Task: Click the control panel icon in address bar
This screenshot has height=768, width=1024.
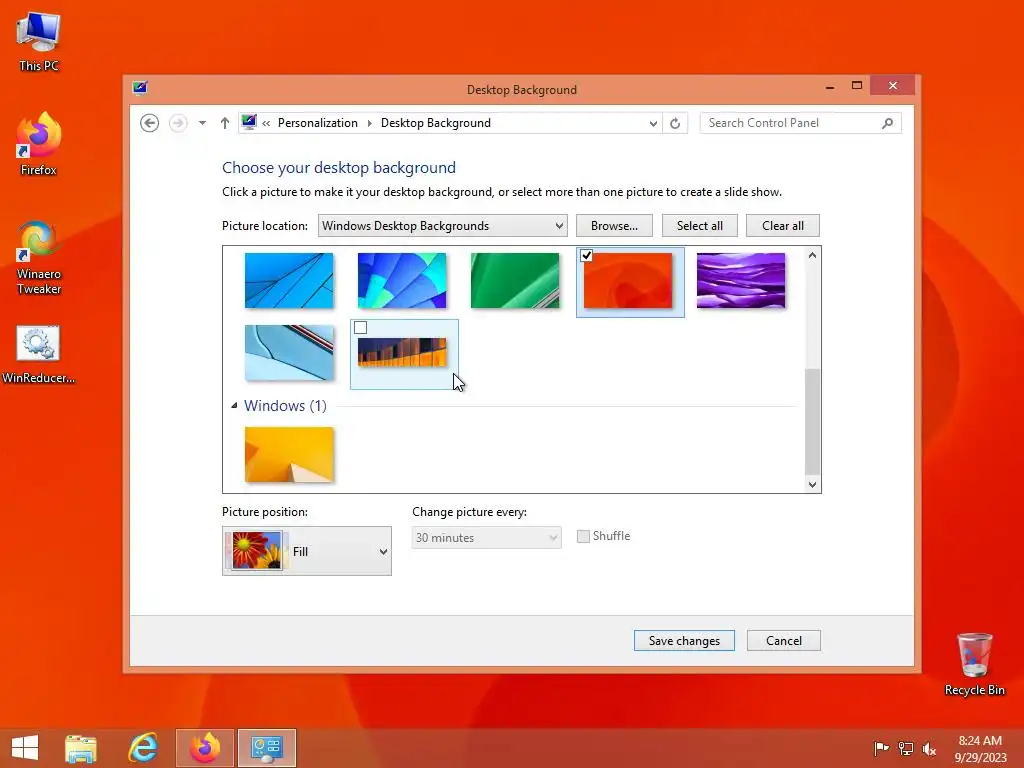Action: (x=249, y=122)
